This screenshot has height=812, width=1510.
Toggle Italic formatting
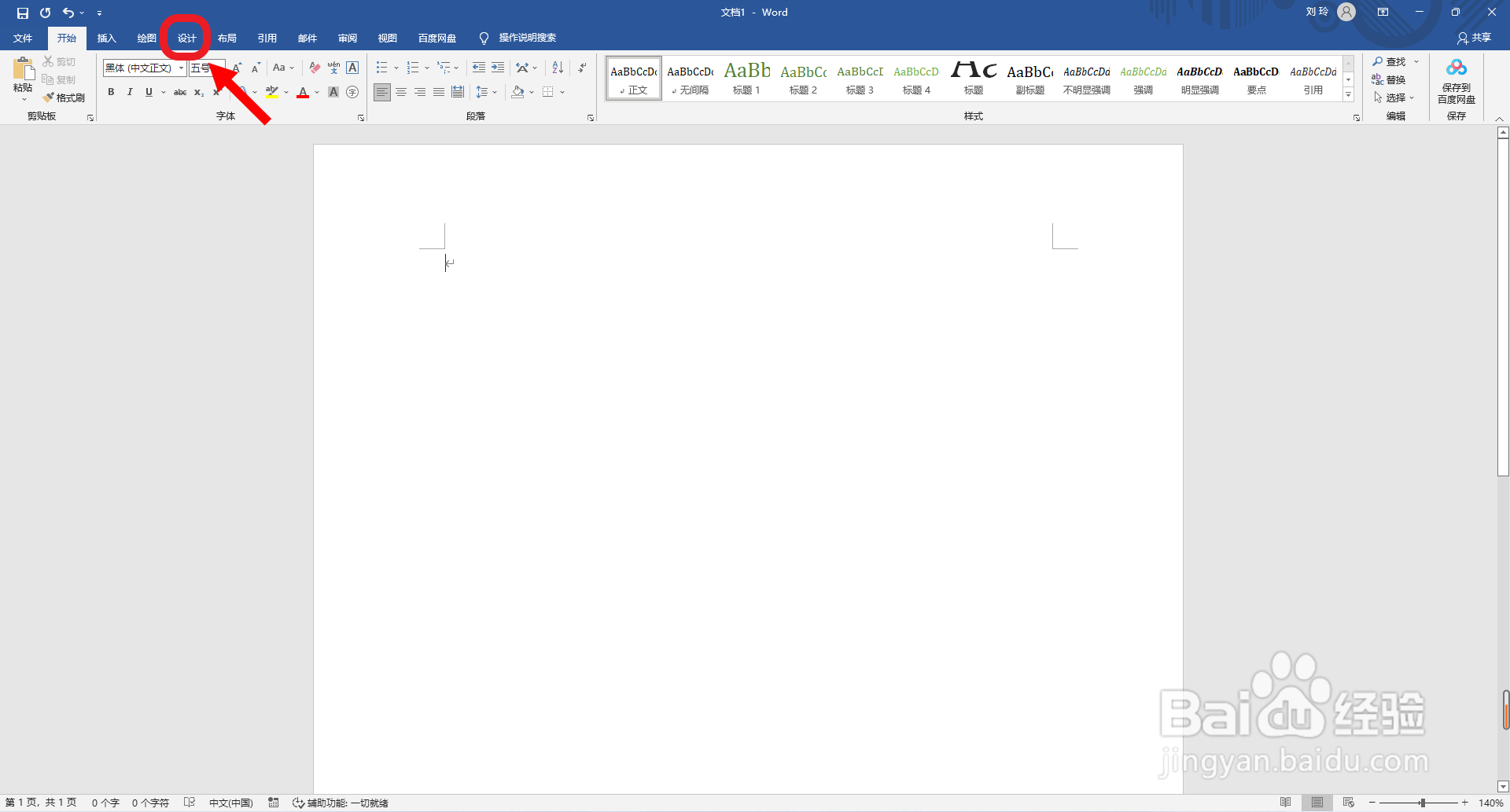(x=130, y=92)
